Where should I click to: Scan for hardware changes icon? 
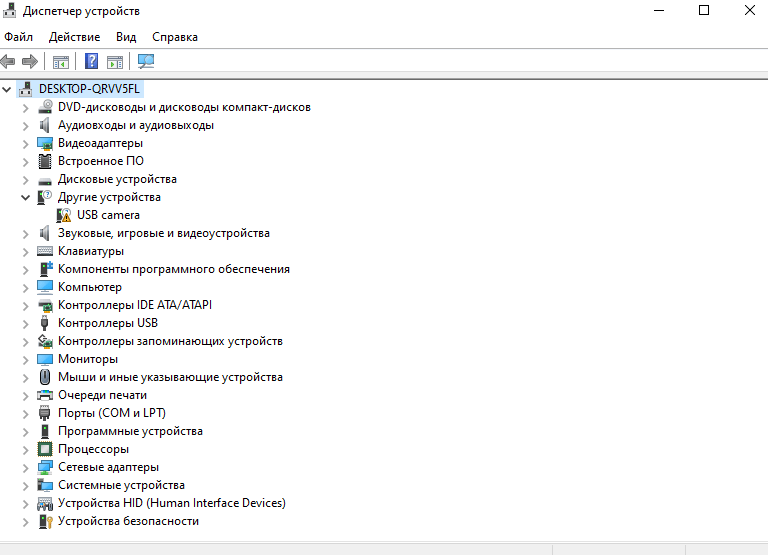click(146, 61)
